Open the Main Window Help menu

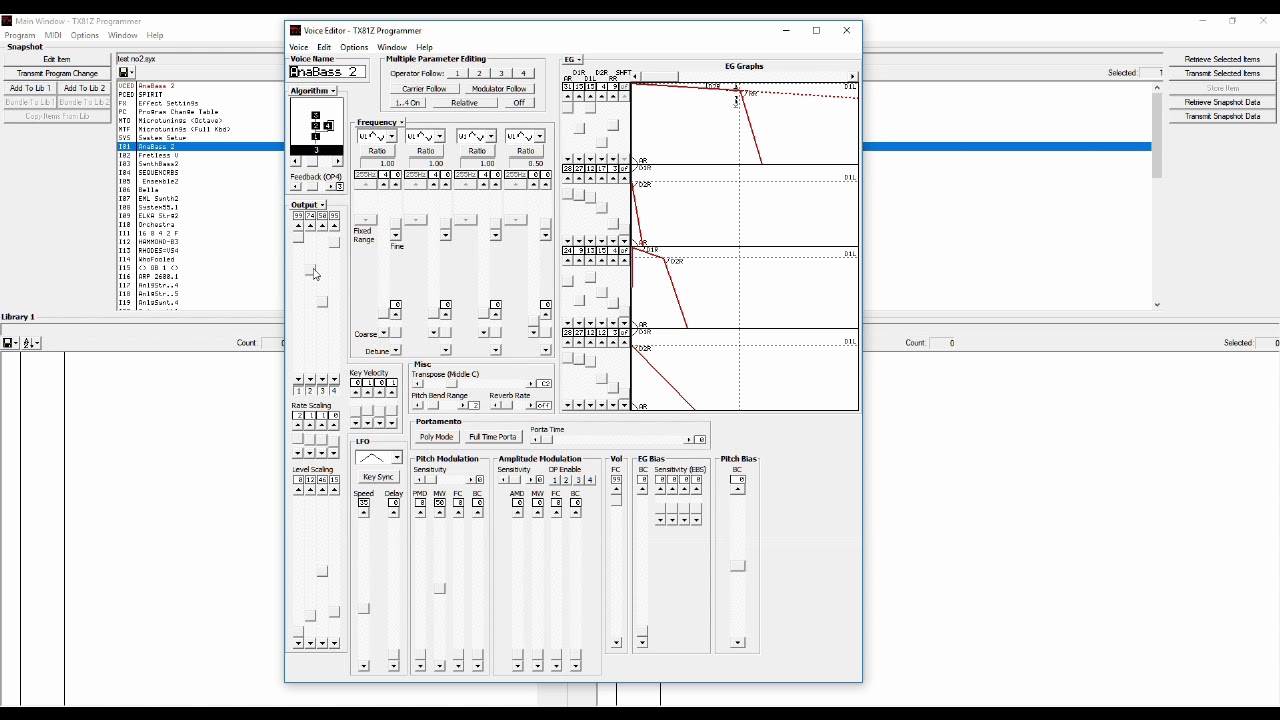coord(155,35)
